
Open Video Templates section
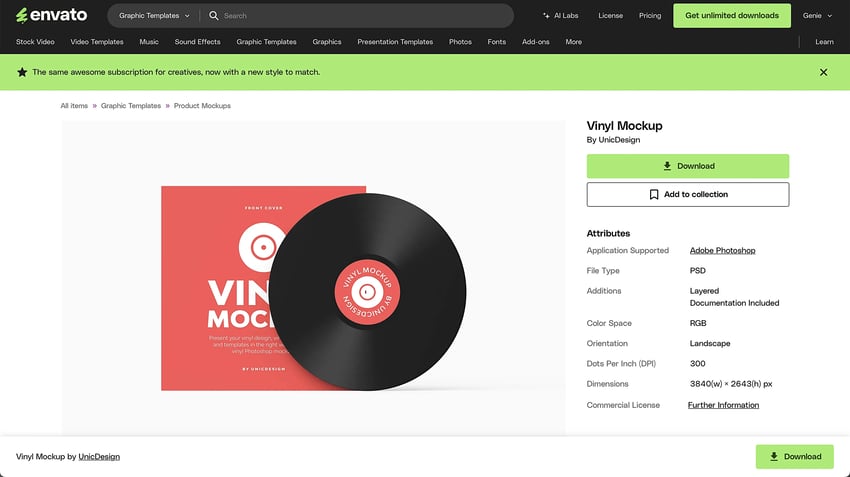[97, 42]
